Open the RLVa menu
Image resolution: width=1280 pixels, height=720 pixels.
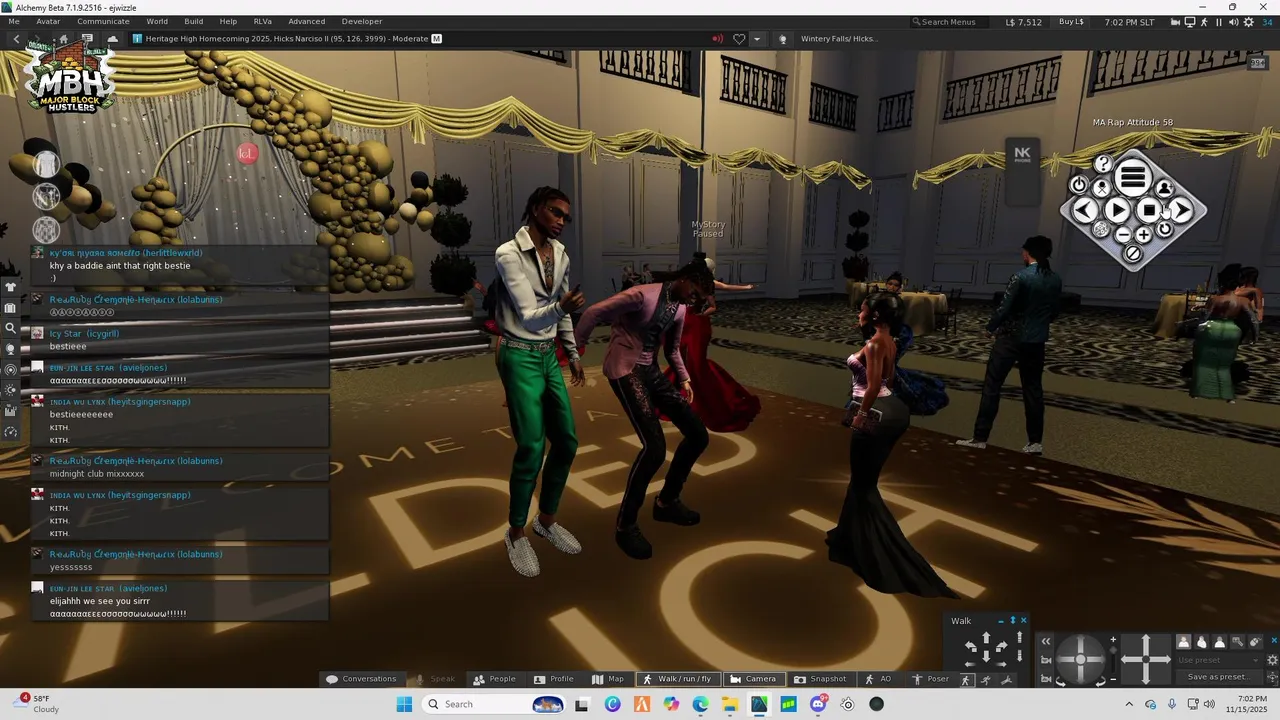pyautogui.click(x=263, y=21)
